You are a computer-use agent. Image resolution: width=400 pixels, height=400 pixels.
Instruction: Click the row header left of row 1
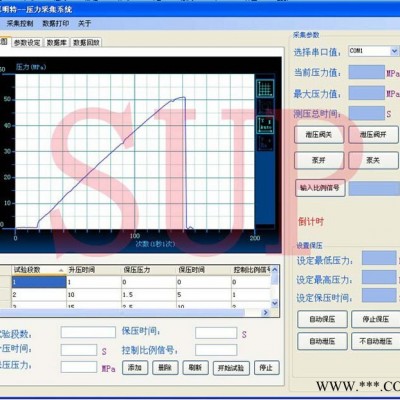[x=5, y=282]
